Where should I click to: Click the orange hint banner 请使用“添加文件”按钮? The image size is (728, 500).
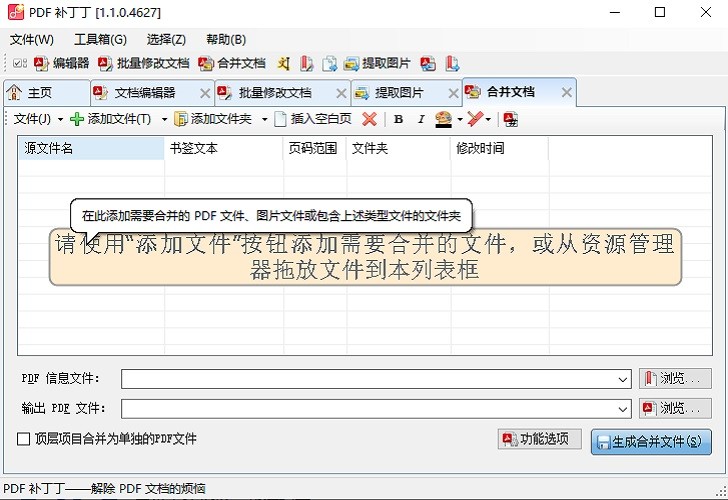pos(365,257)
